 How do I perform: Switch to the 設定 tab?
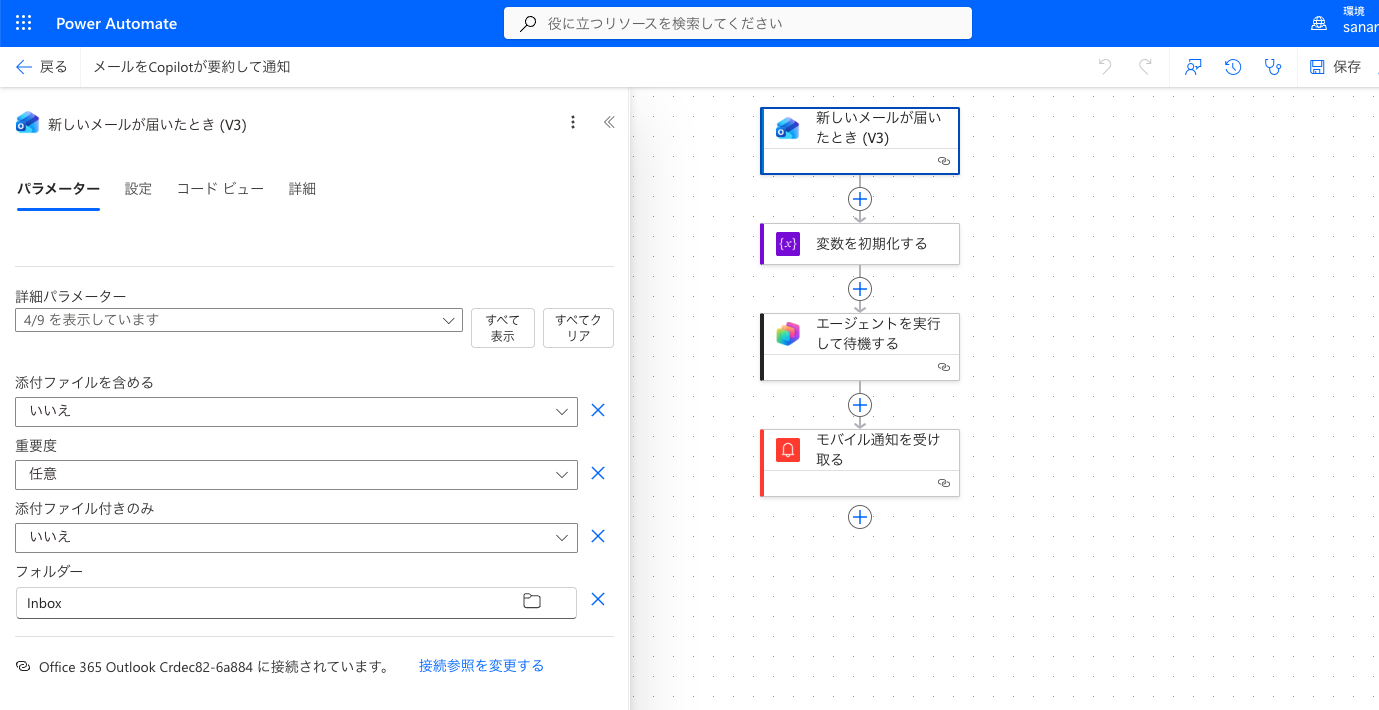138,189
